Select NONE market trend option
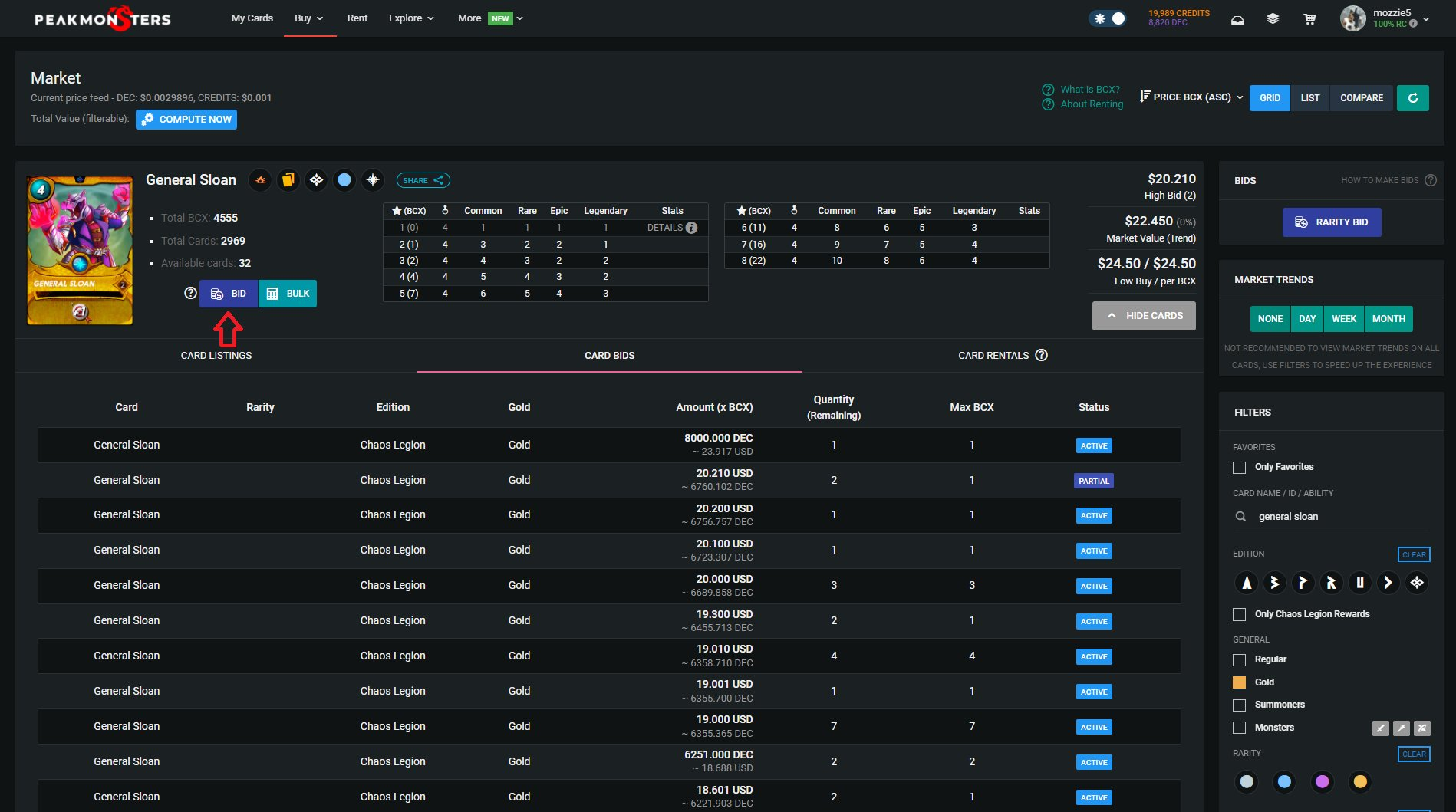1456x812 pixels. point(1270,319)
